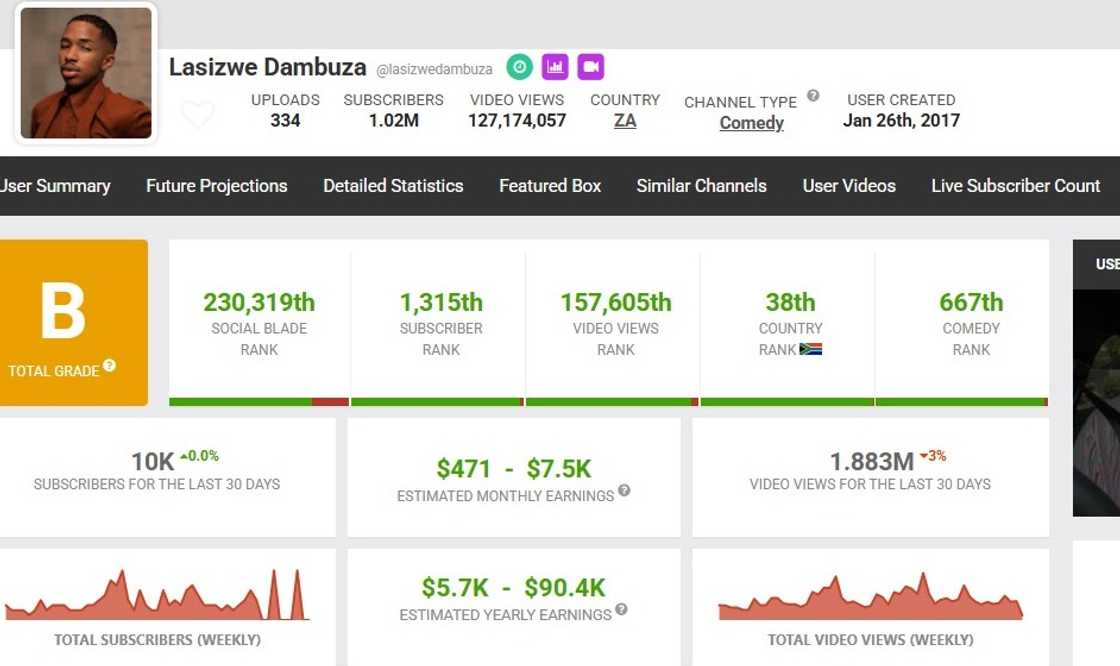Image resolution: width=1120 pixels, height=666 pixels.
Task: Click the purple video camera icon
Action: pyautogui.click(x=591, y=67)
